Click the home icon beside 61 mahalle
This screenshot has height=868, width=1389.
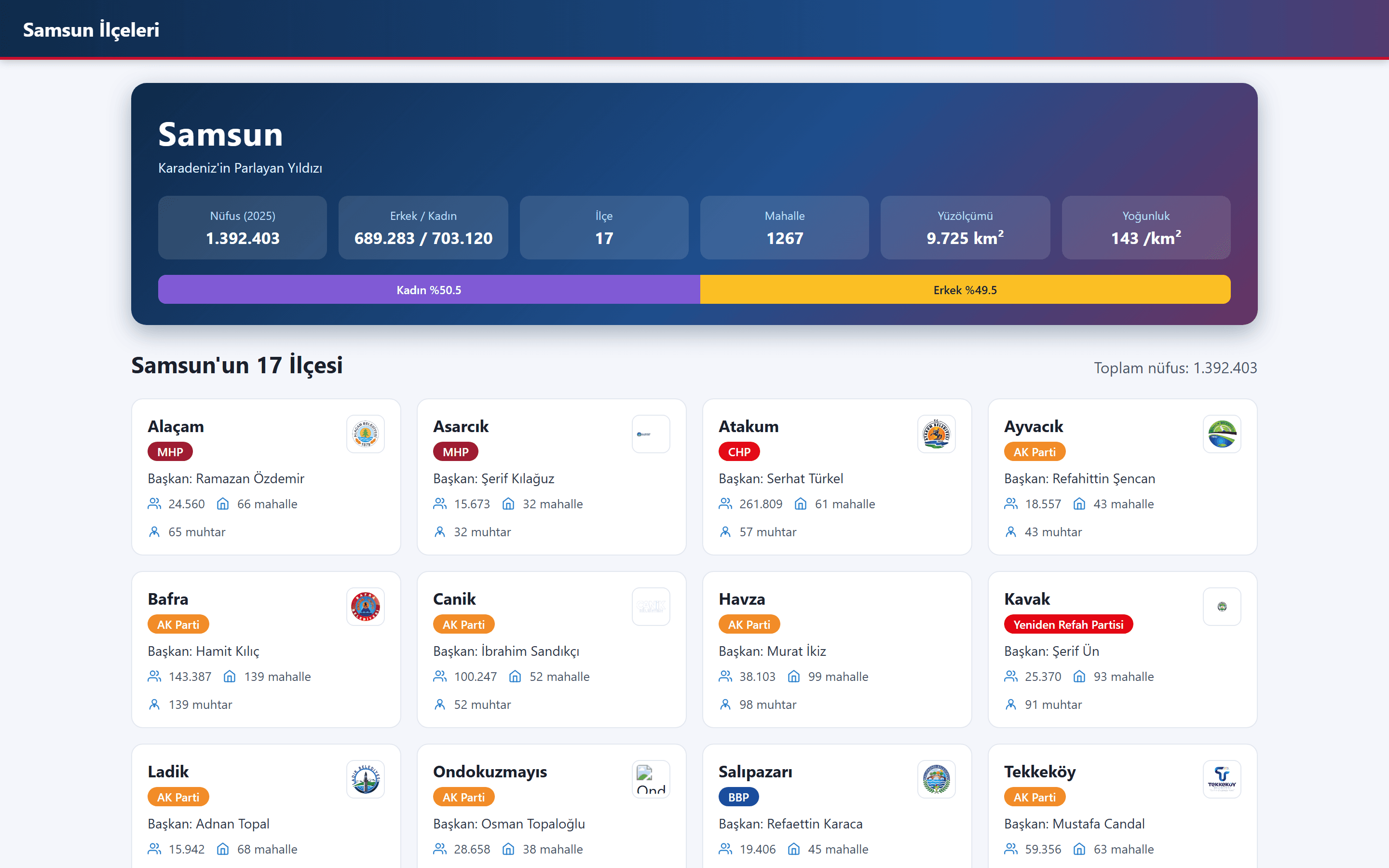click(x=801, y=504)
